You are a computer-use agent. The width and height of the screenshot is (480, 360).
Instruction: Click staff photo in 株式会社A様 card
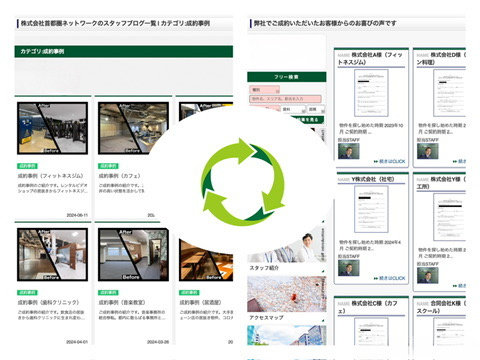click(349, 151)
